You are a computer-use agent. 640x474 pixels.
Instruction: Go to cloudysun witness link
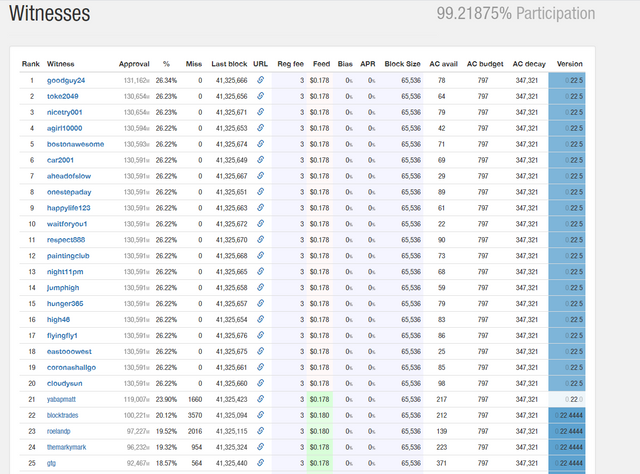click(64, 383)
